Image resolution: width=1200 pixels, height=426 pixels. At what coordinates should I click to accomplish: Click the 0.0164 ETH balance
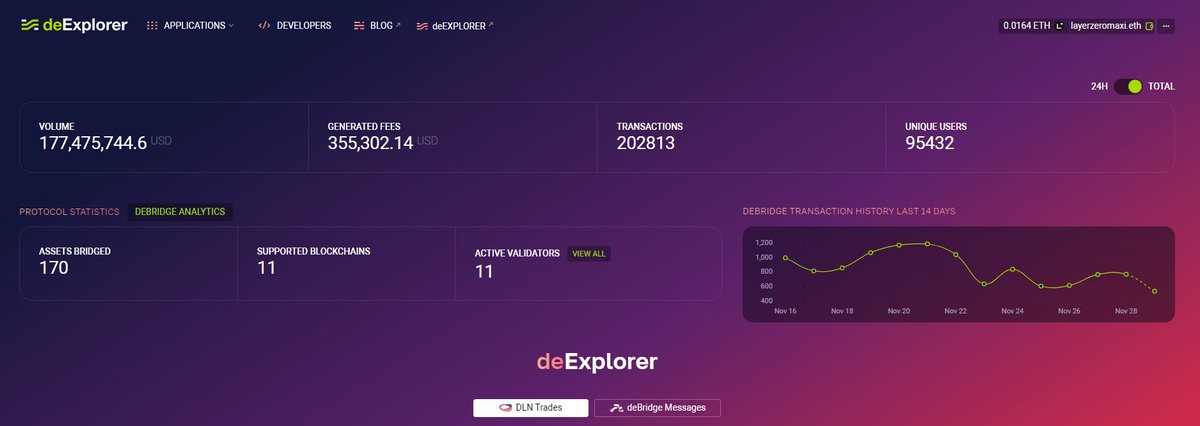[1026, 25]
